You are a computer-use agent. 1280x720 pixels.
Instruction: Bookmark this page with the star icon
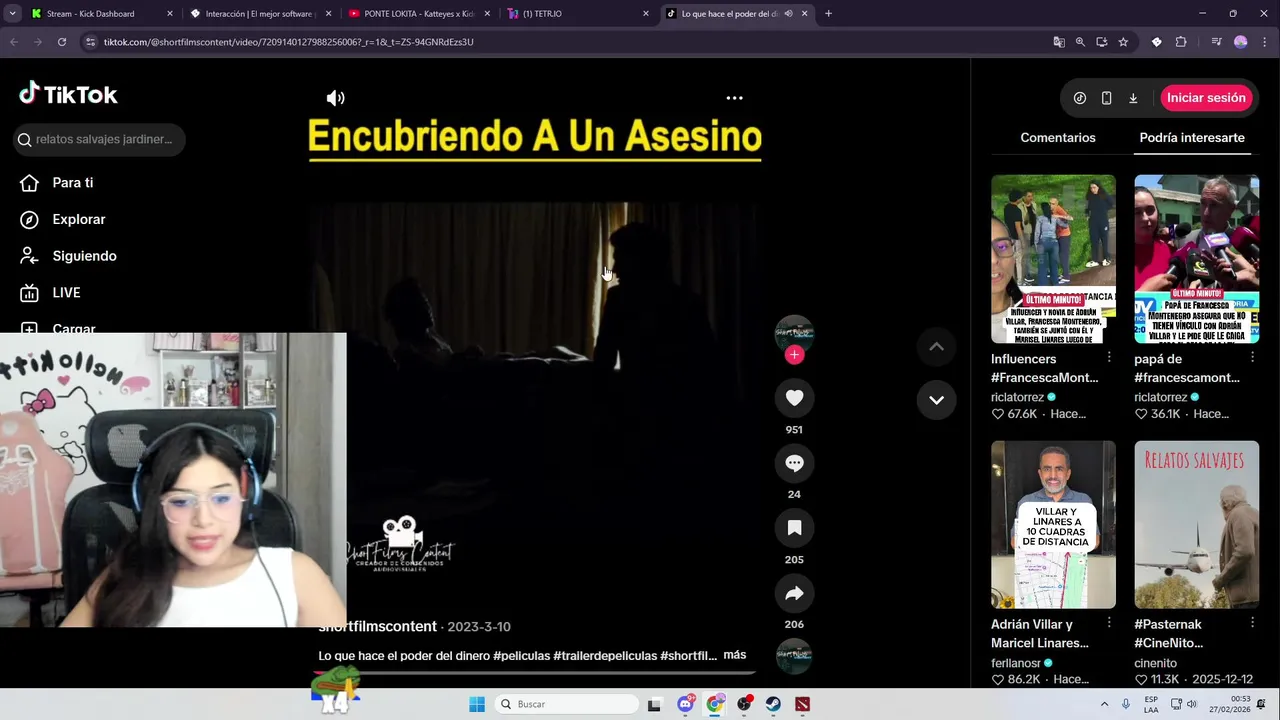1123,42
